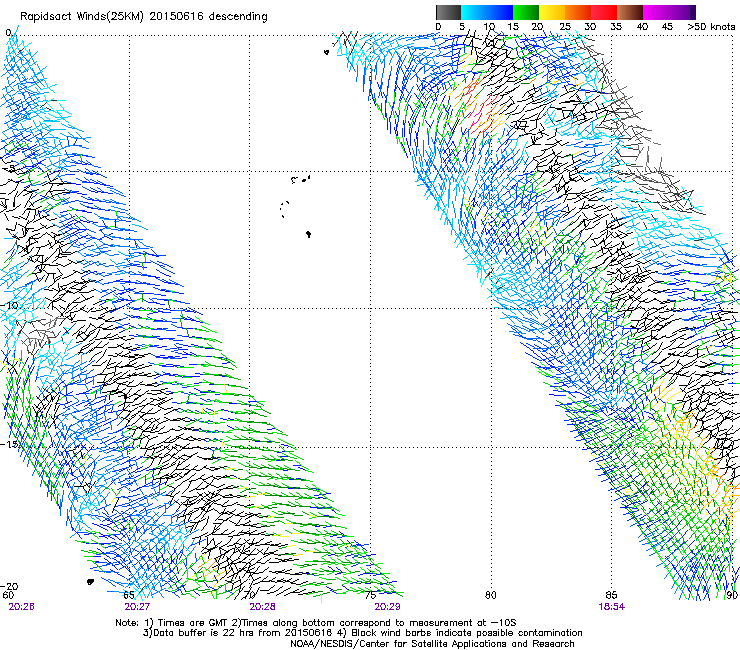Click the "65" longitude label at bottom
The height and width of the screenshot is (650, 740).
129,595
